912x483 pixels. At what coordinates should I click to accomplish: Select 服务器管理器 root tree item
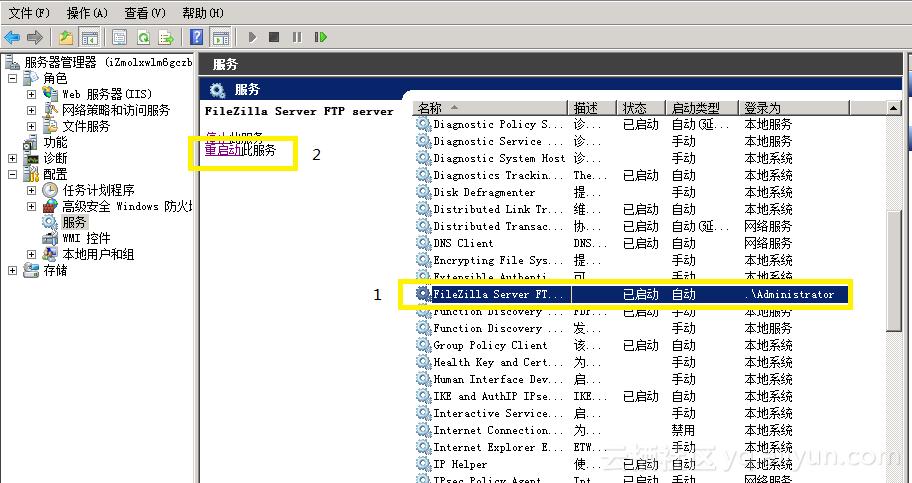(99, 62)
